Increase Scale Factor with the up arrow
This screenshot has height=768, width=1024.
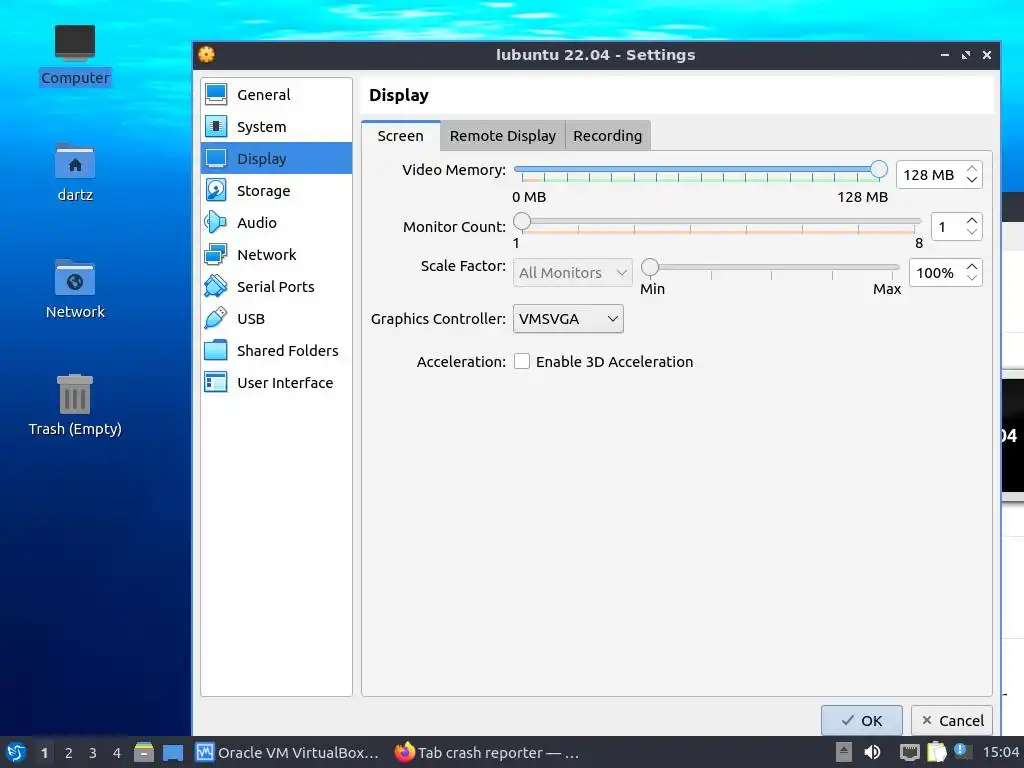coord(972,266)
